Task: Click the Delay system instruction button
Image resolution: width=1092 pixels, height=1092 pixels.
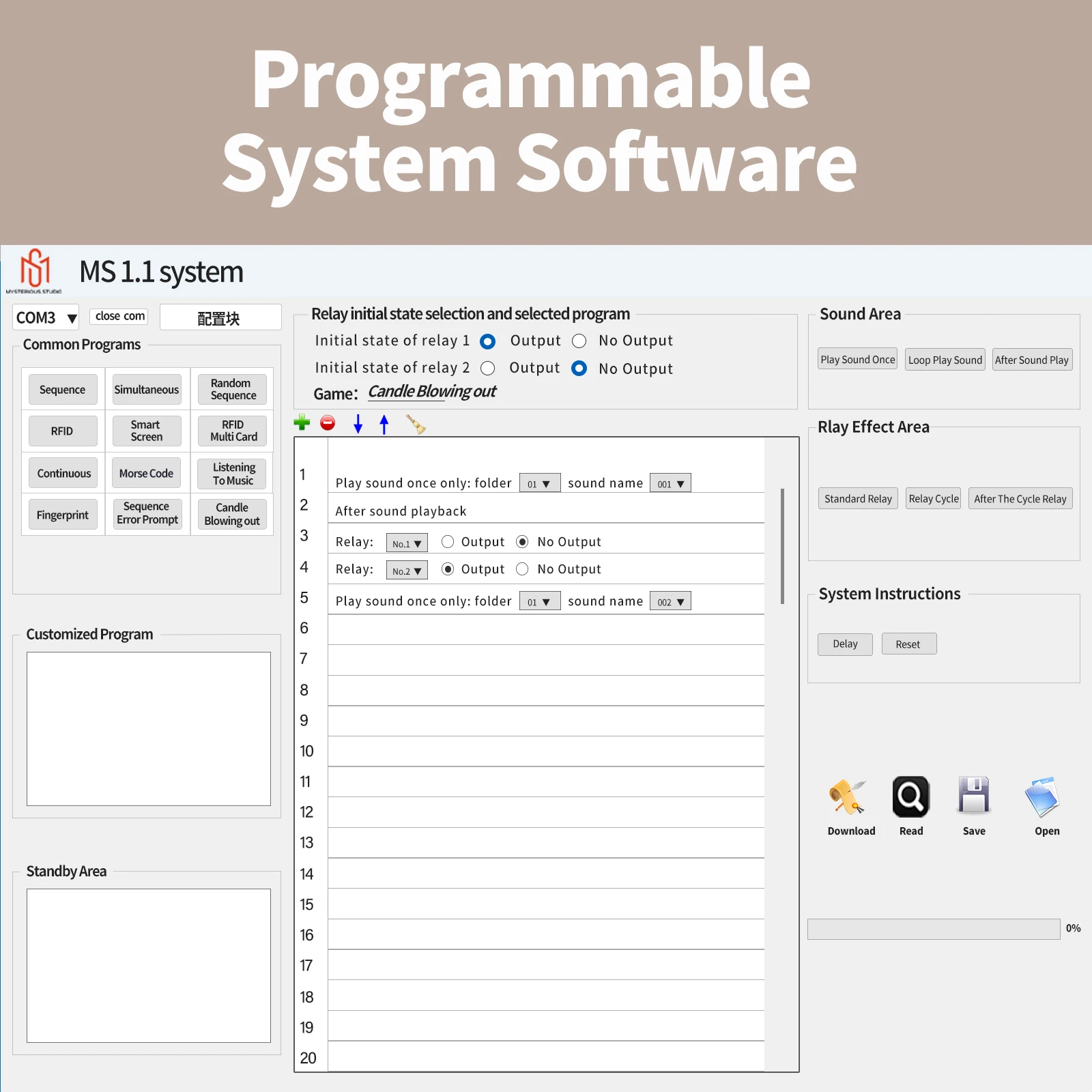Action: tap(845, 644)
